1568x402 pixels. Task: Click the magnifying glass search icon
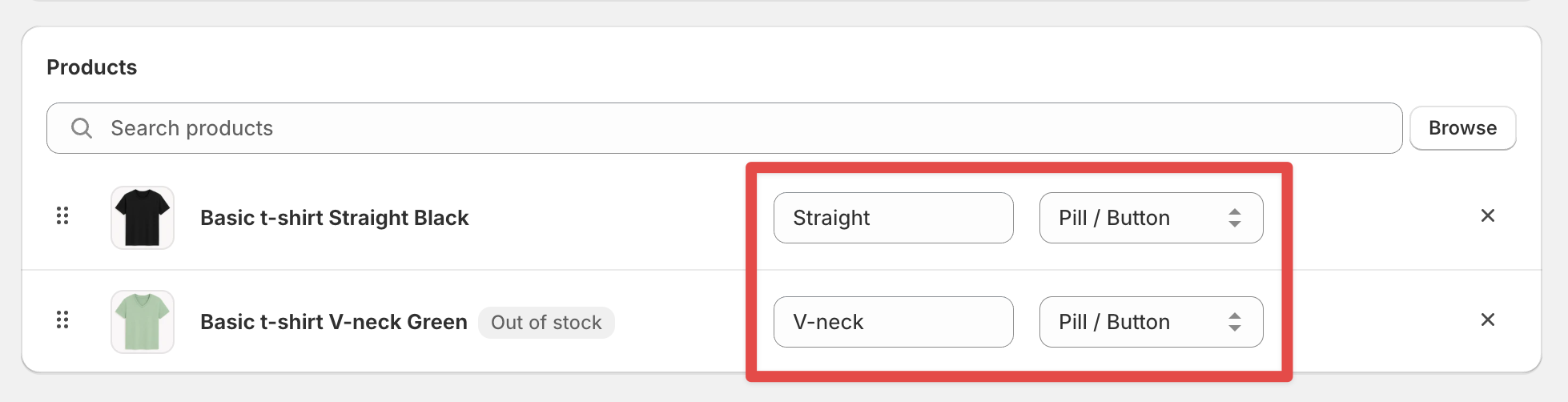82,128
